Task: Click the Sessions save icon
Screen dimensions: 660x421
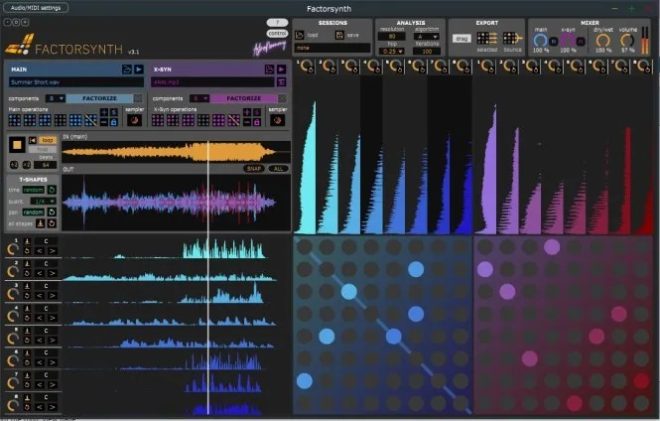Action: (x=339, y=35)
